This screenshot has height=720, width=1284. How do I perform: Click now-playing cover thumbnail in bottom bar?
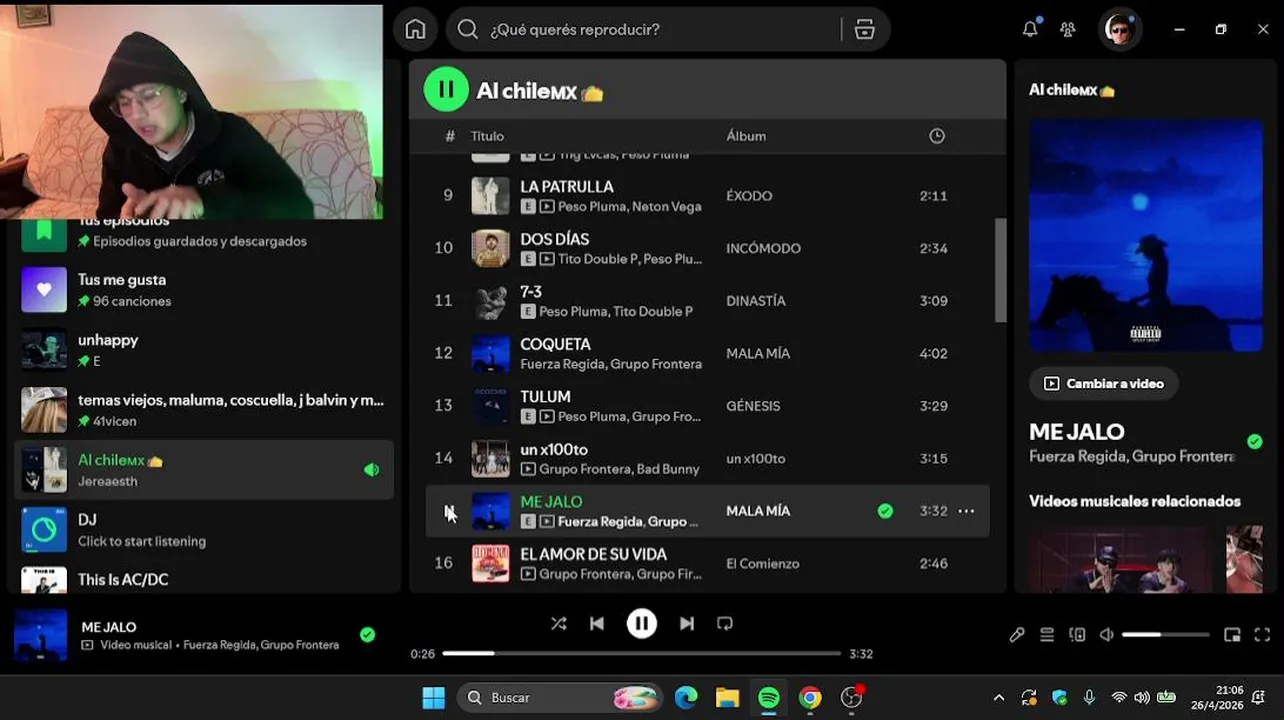[41, 635]
